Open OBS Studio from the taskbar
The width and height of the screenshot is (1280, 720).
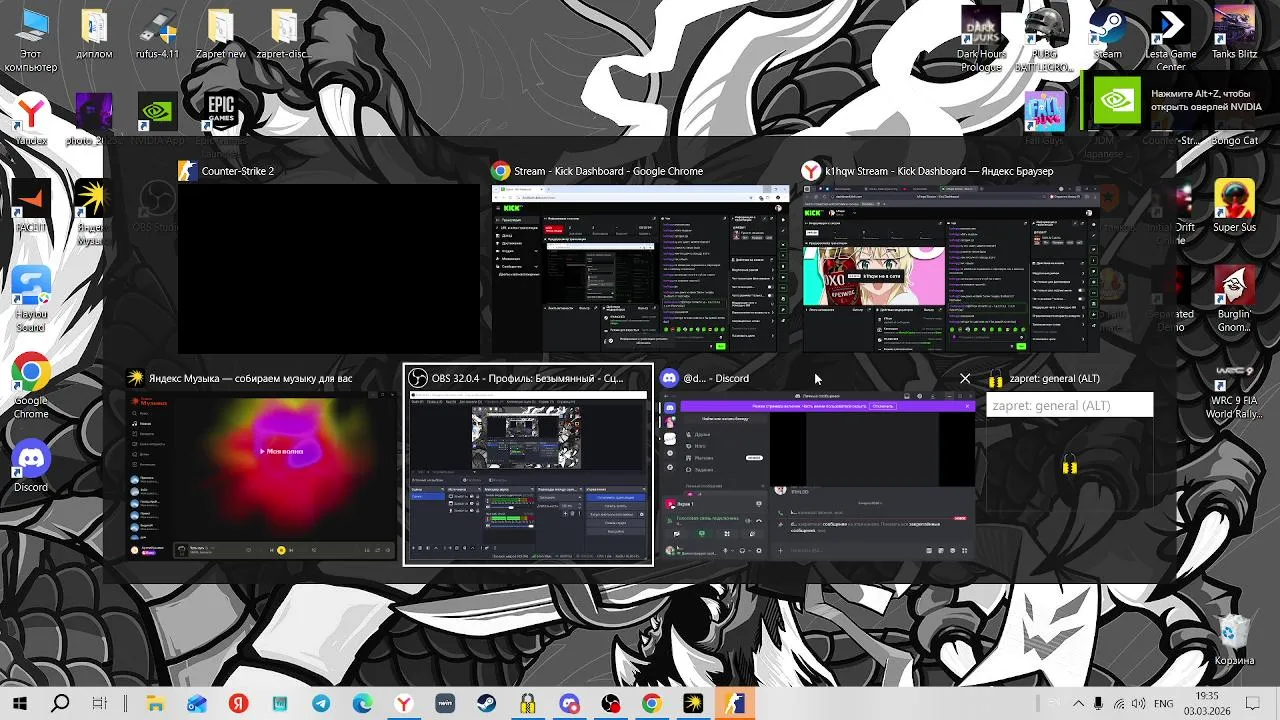(x=610, y=704)
